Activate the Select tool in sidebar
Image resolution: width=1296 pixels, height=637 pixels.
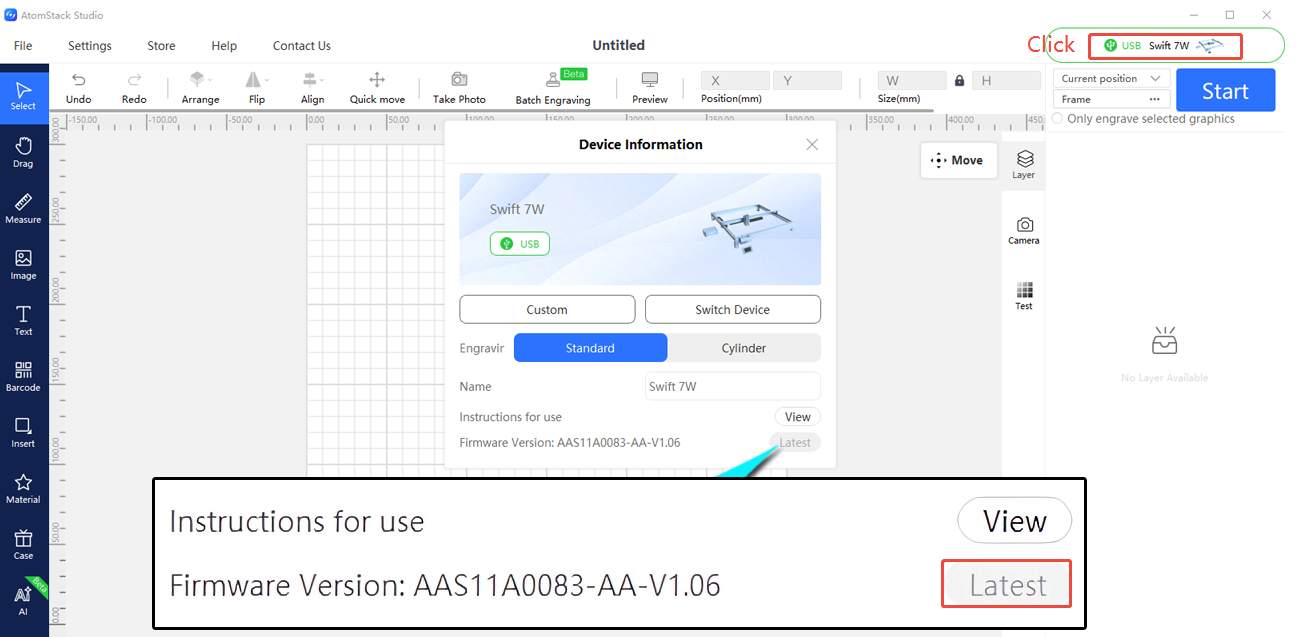(23, 96)
